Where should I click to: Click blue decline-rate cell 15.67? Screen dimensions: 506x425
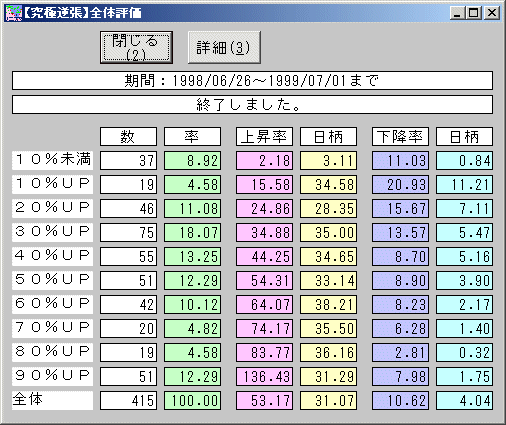400,208
